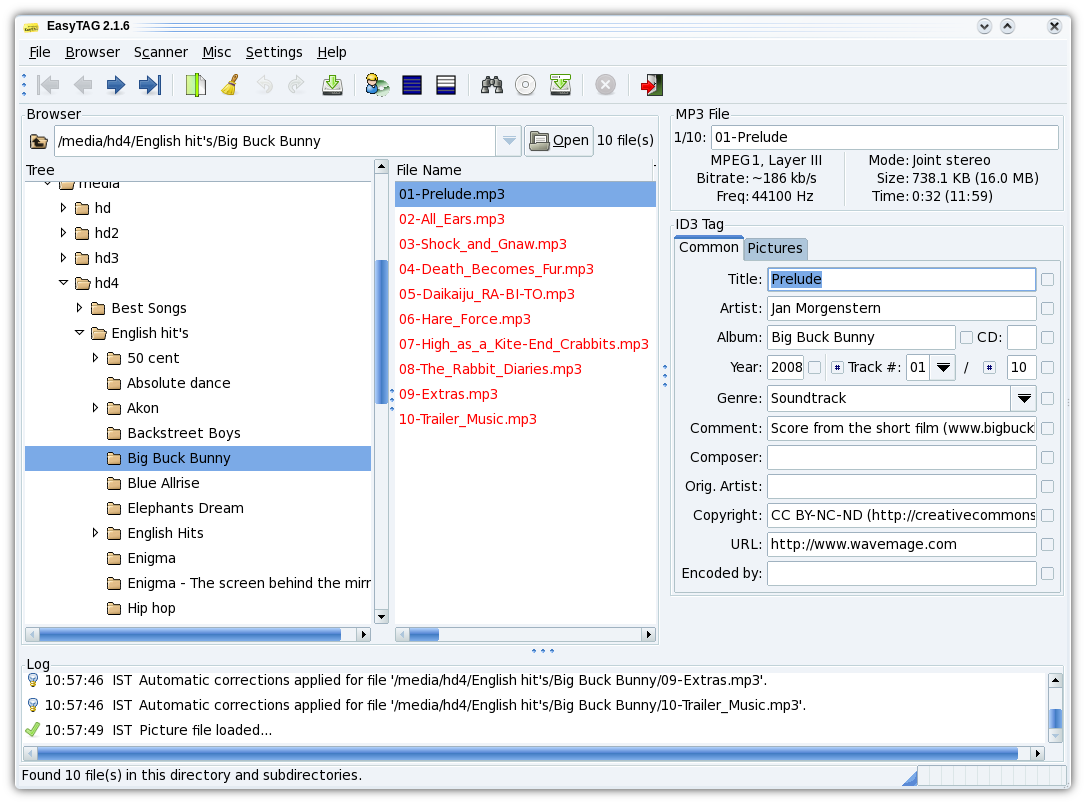Open the scanner tool (green book icon)
The width and height of the screenshot is (1086, 804).
(x=196, y=85)
